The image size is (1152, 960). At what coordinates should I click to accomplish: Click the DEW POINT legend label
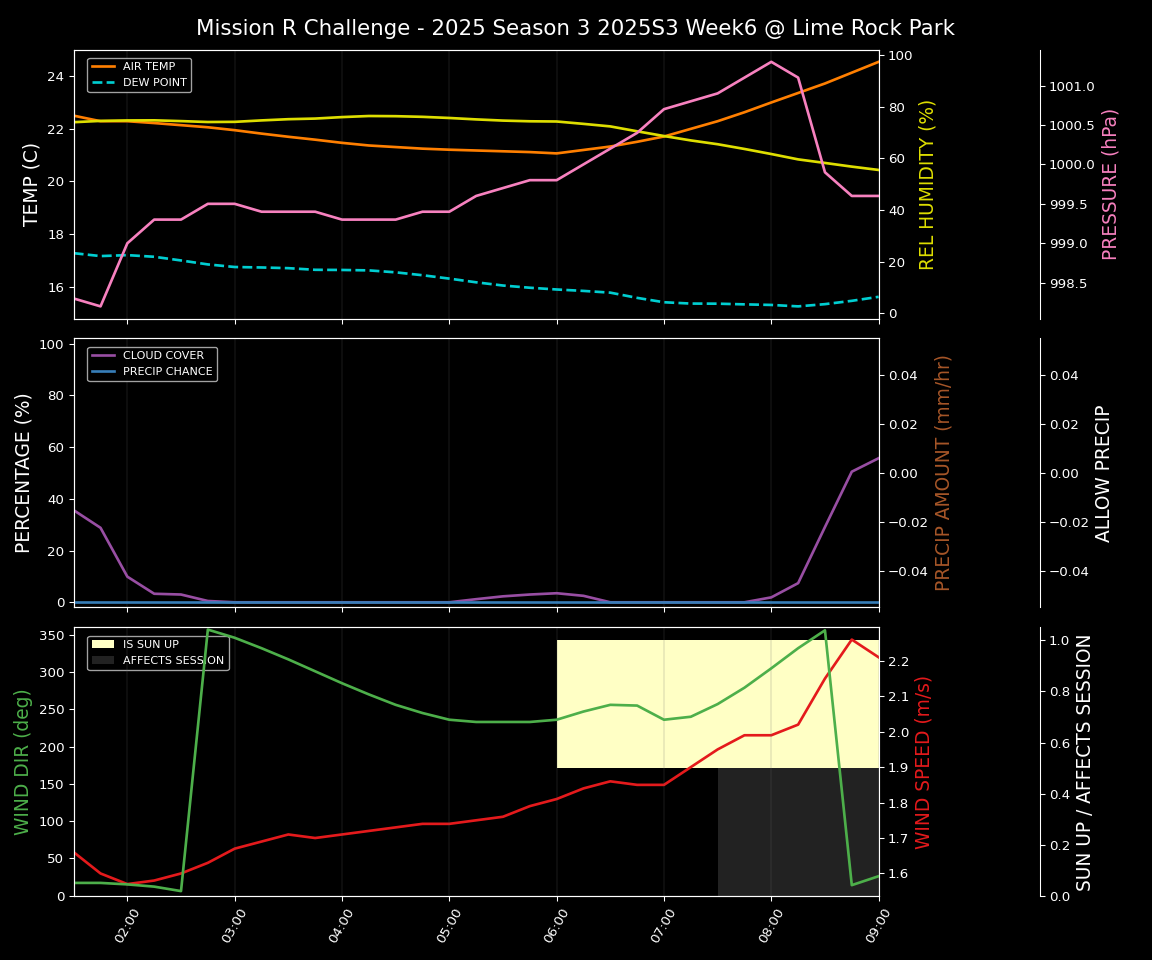click(x=155, y=82)
